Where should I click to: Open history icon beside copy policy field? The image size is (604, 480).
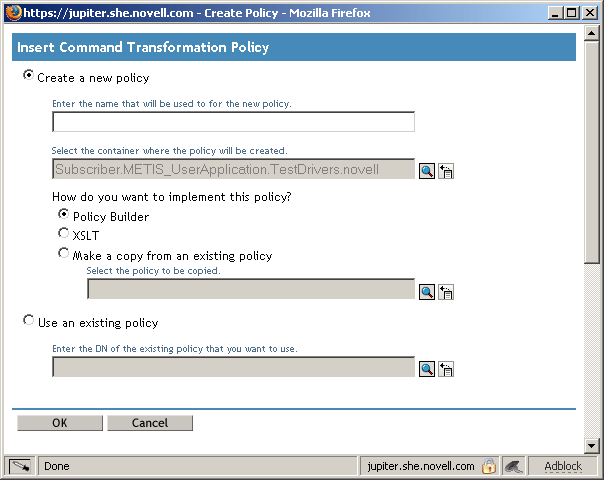446,291
